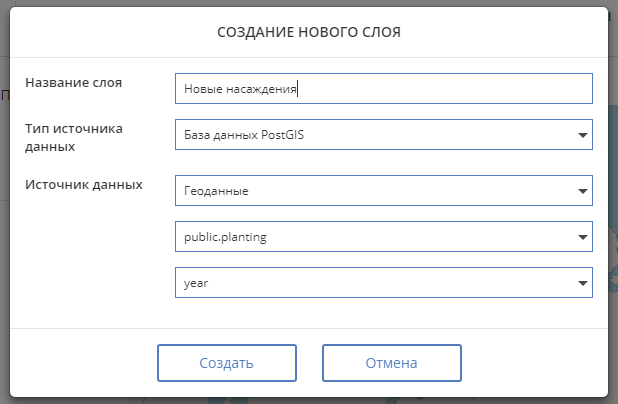Screen dimensions: 618x404
Task: Click the Создание нового слоя dialog title
Action: [309, 33]
